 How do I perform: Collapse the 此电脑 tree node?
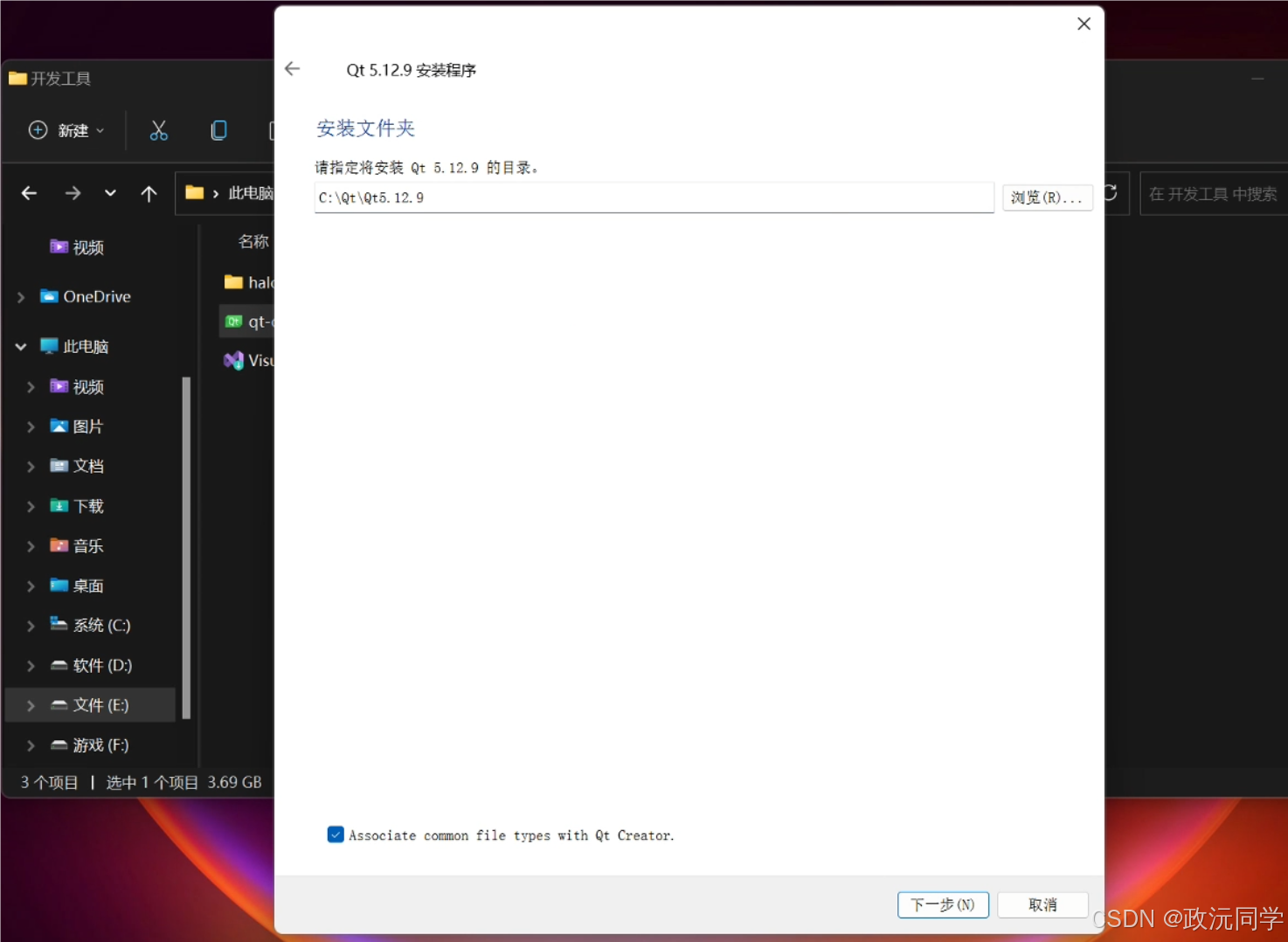pos(21,347)
